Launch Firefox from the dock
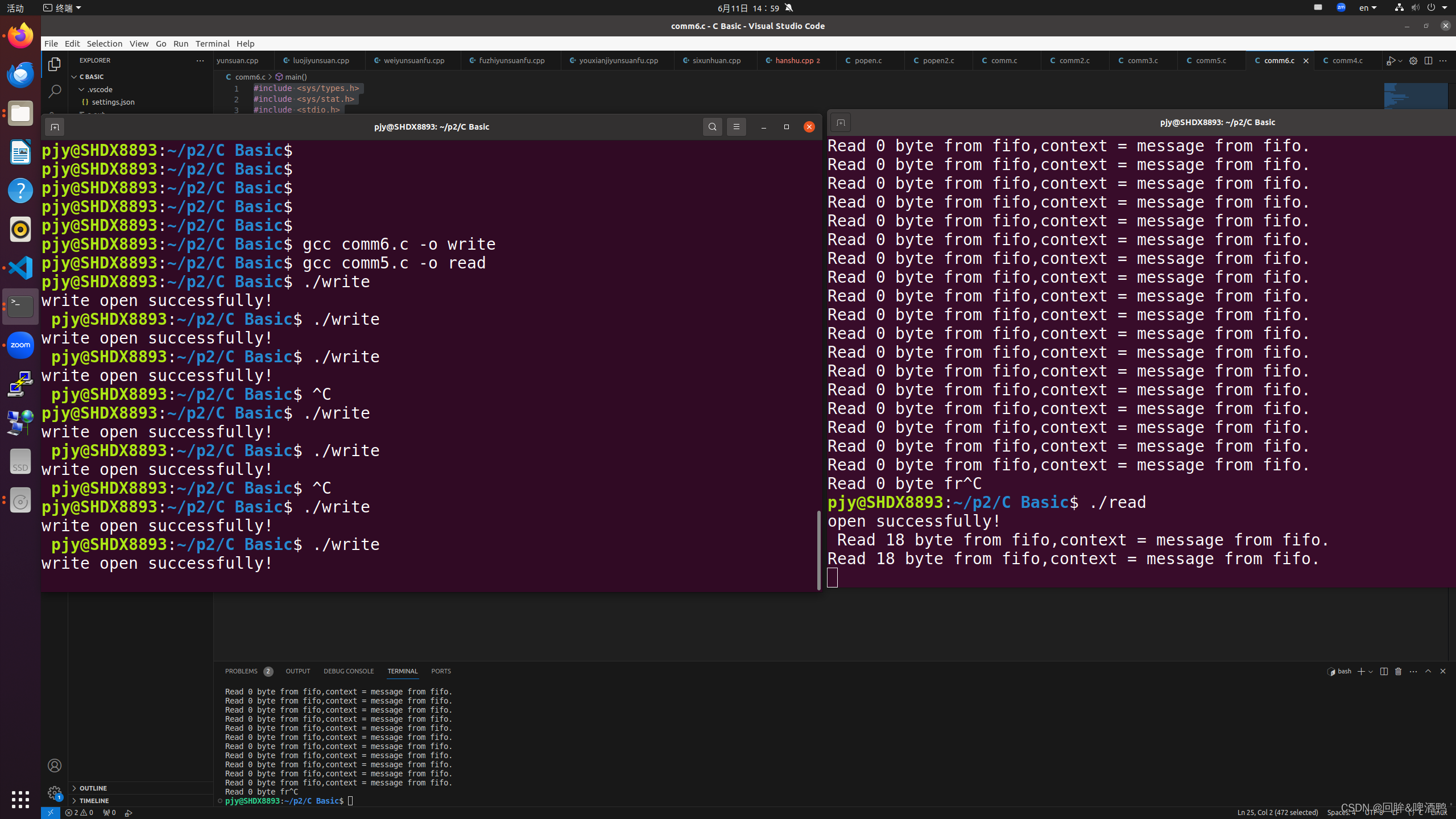 (20, 36)
